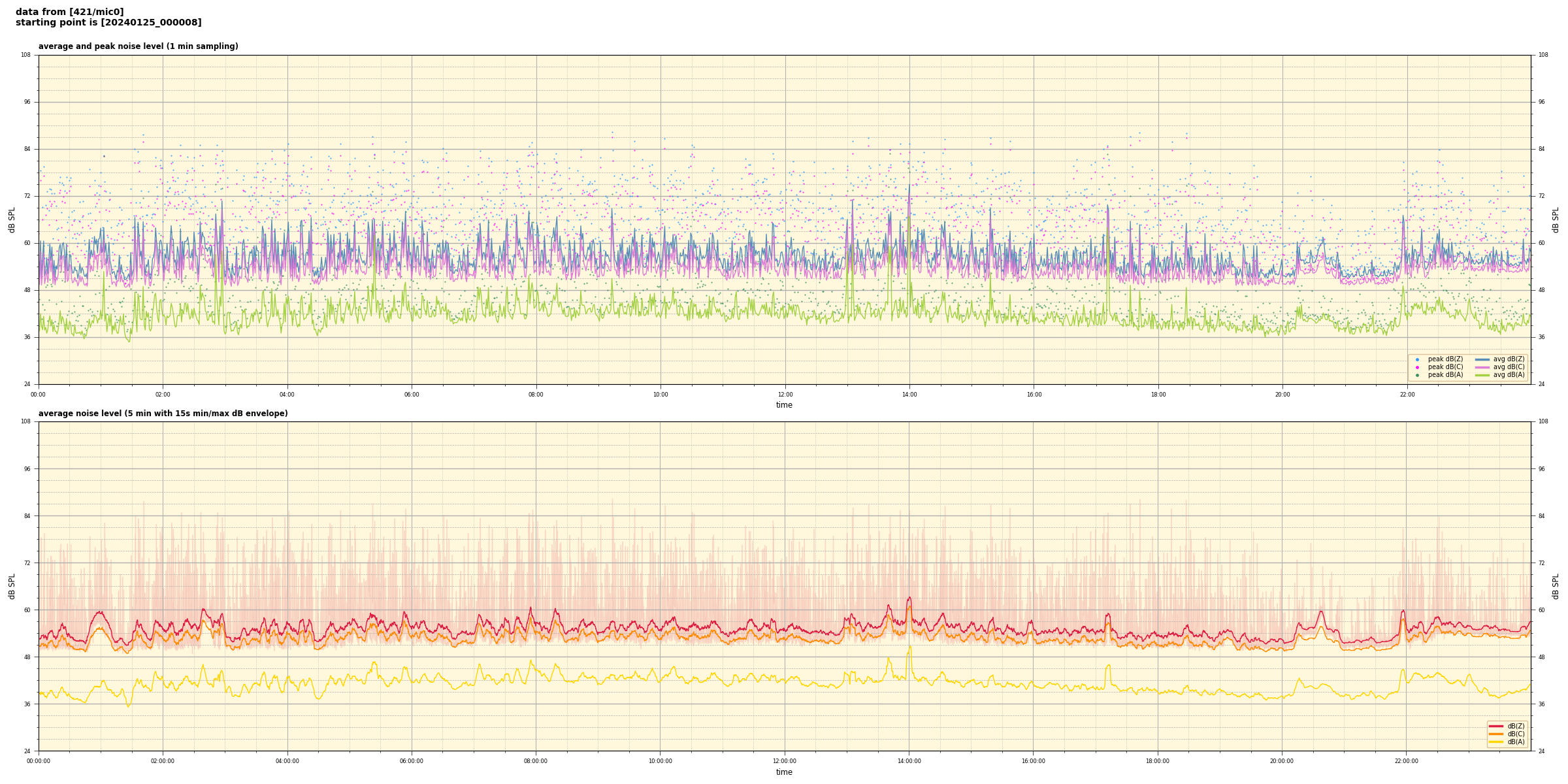Click the starting point 20240125_000008 text
Screen dimensions: 1568x784
pyautogui.click(x=108, y=23)
